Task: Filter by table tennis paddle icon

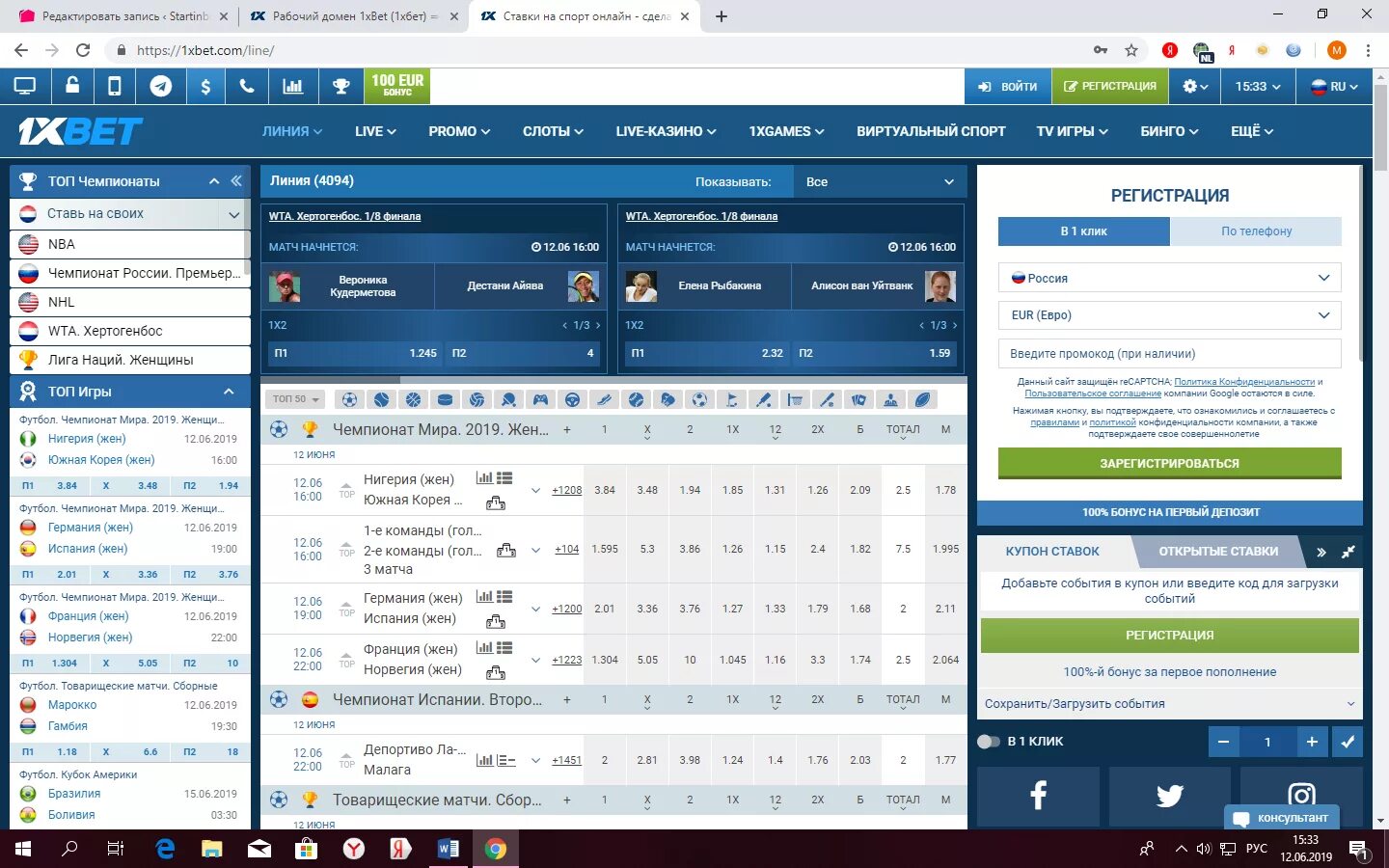Action: pyautogui.click(x=508, y=399)
